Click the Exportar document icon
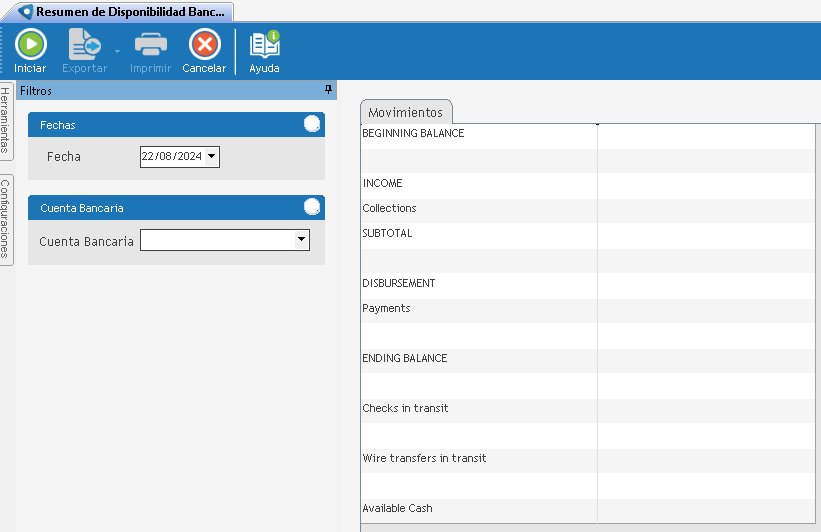 click(84, 45)
